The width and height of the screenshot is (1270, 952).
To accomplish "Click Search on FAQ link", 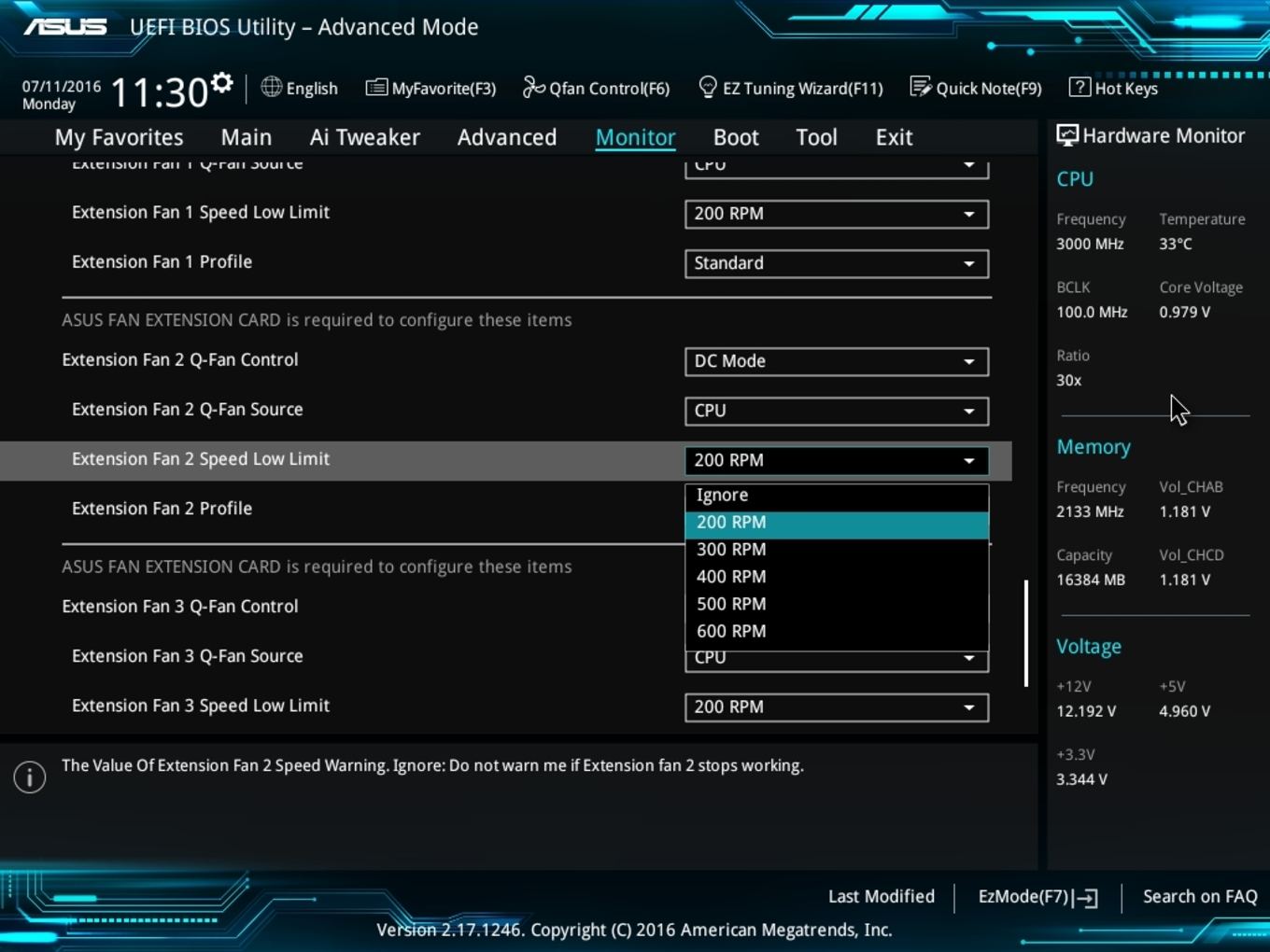I will click(x=1200, y=896).
